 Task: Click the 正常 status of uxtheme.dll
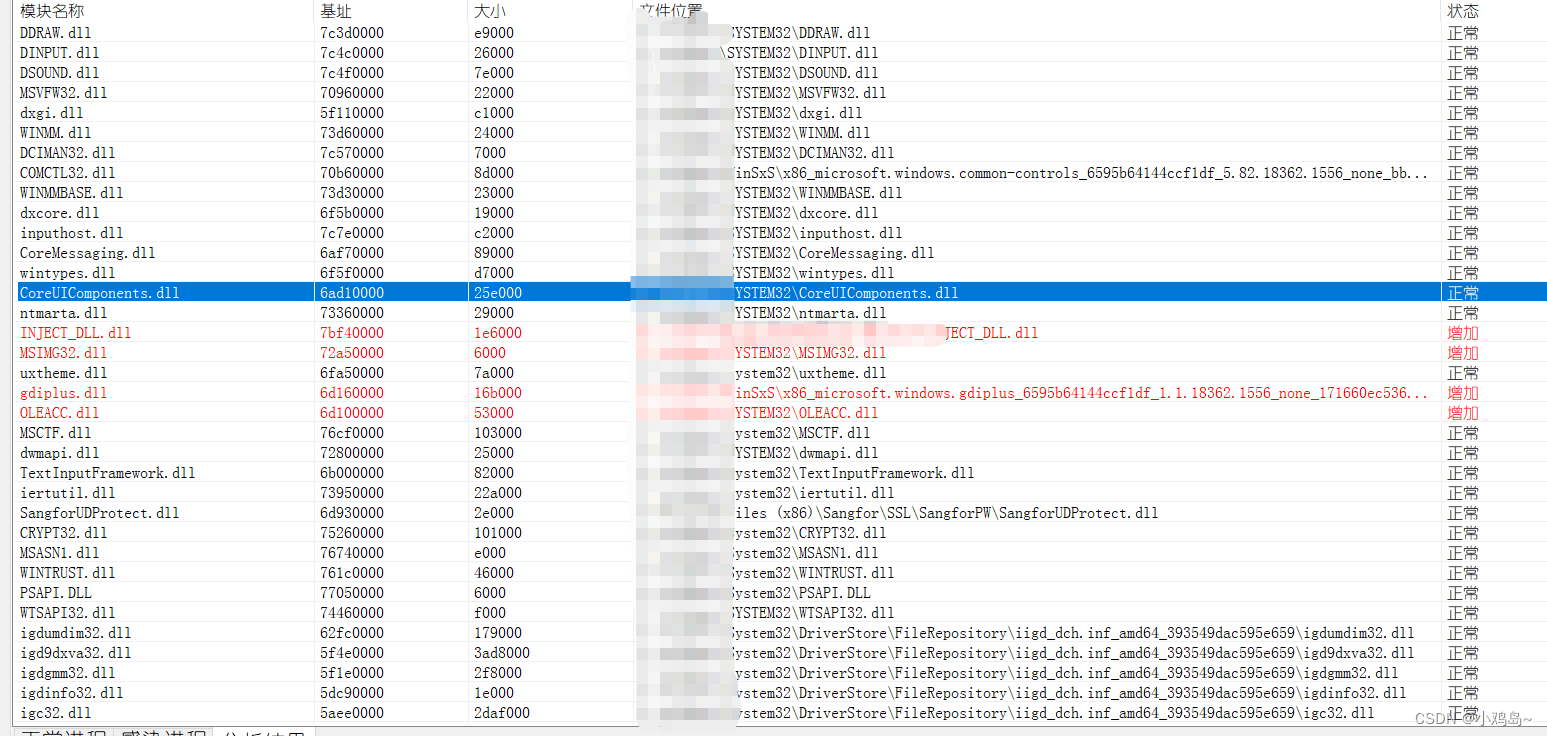[x=1463, y=372]
